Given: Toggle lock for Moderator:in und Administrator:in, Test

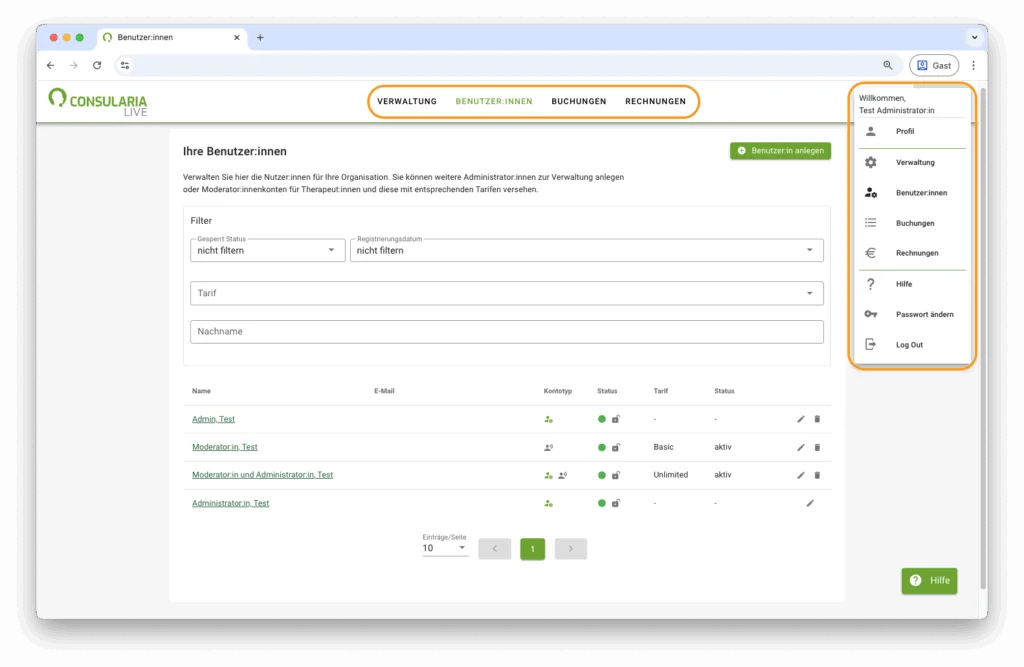Looking at the screenshot, I should coord(616,475).
